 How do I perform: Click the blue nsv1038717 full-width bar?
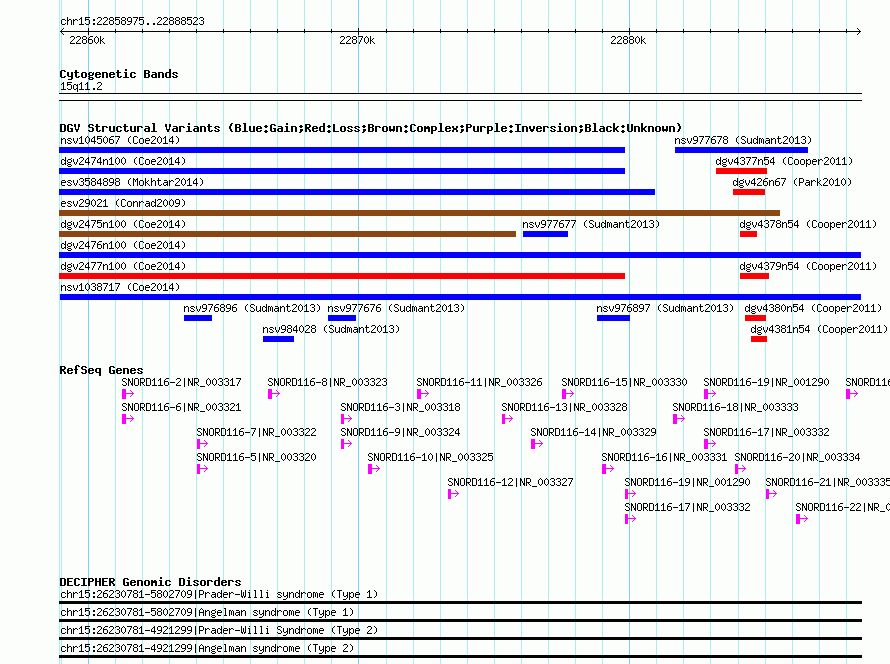click(460, 297)
